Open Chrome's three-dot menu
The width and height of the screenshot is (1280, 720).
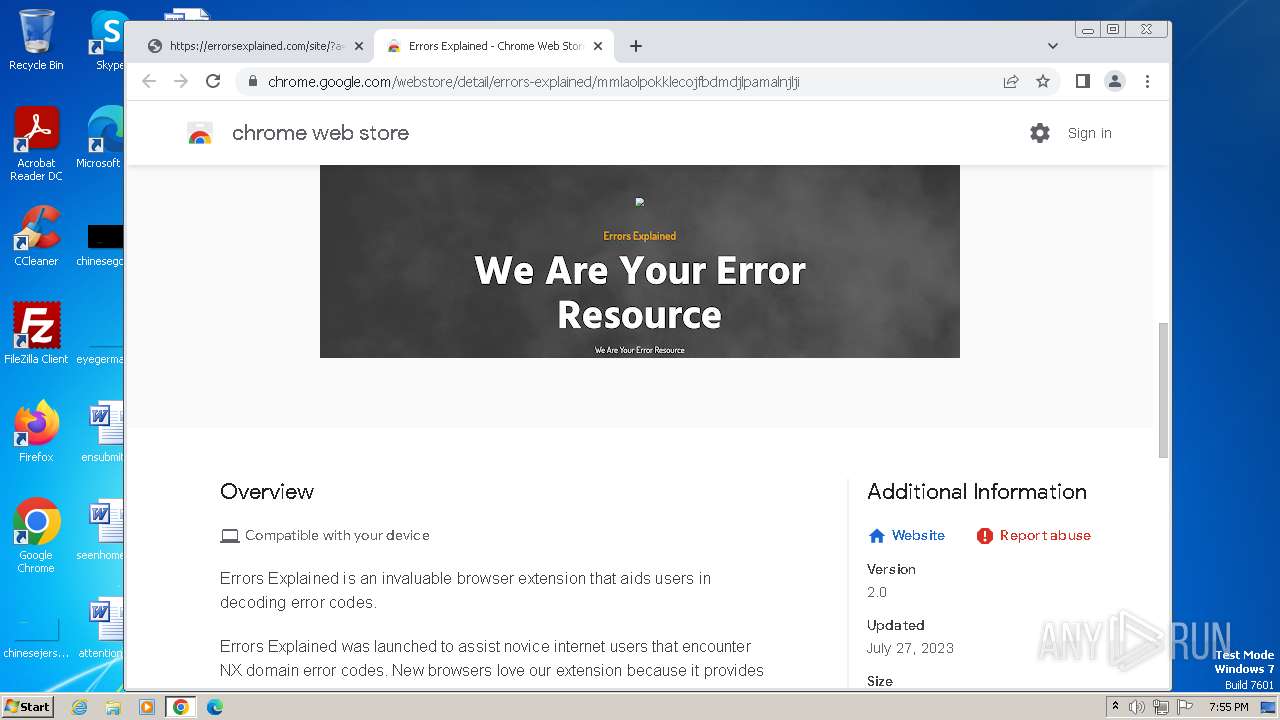pos(1147,81)
